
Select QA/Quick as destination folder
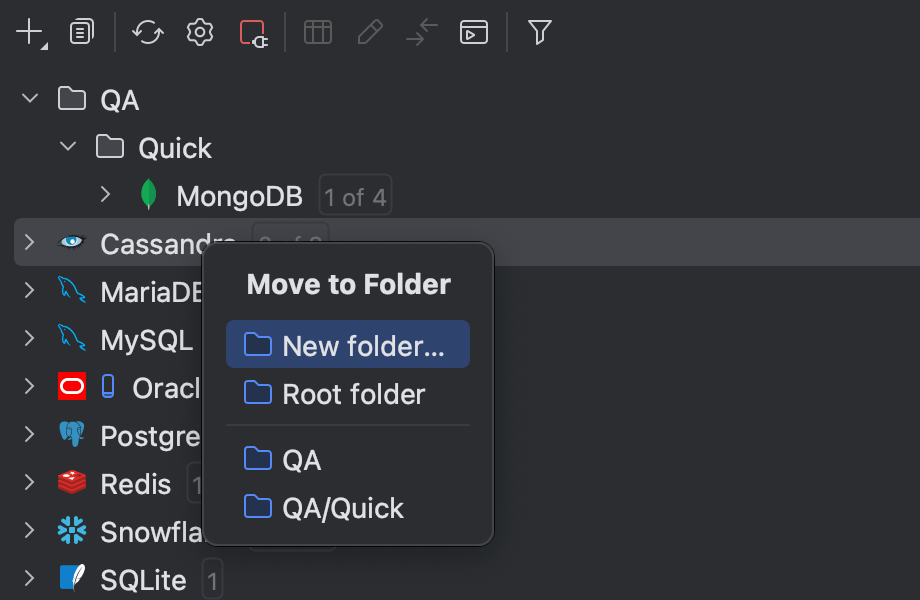click(343, 508)
